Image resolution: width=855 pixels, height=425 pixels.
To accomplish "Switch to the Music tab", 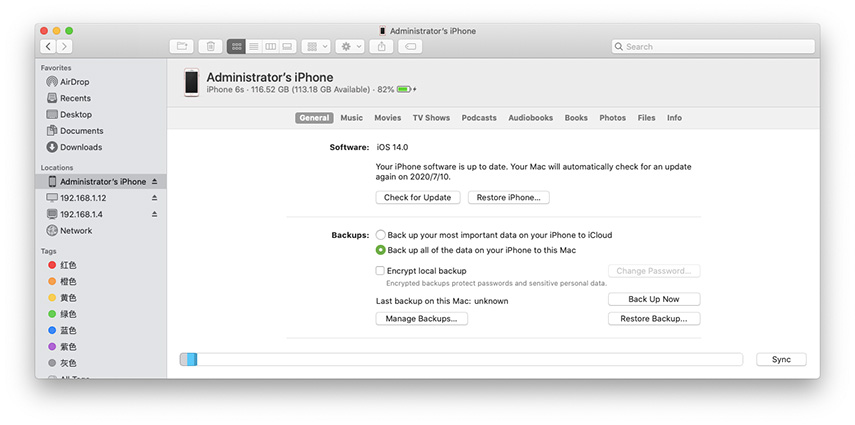I will coord(352,118).
